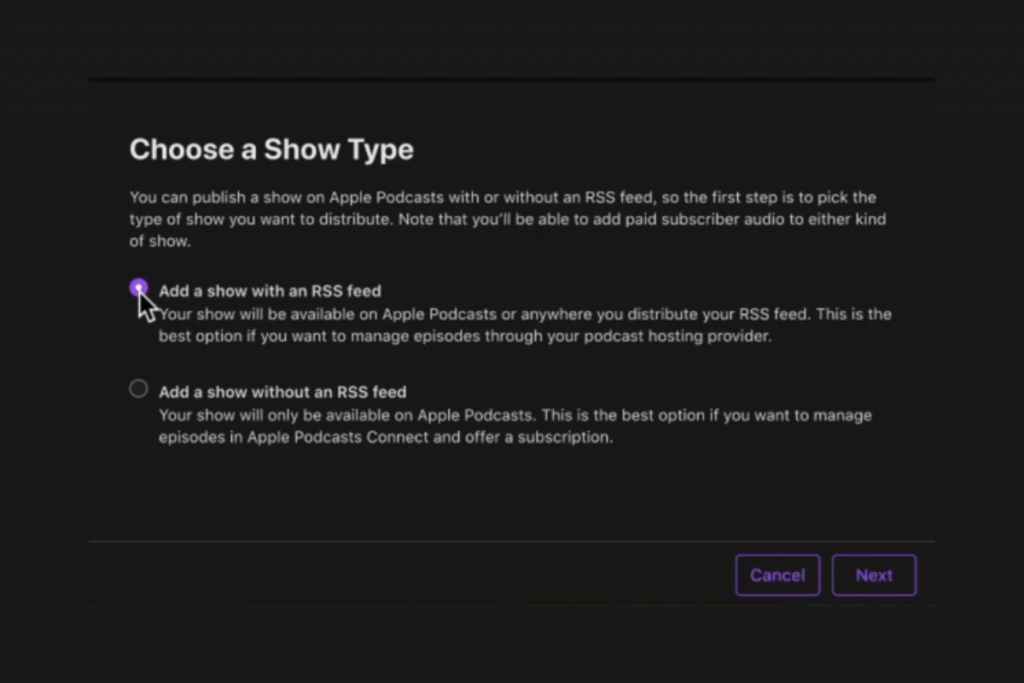Select the 'Add a show with an RSS feed' radio button

click(139, 289)
